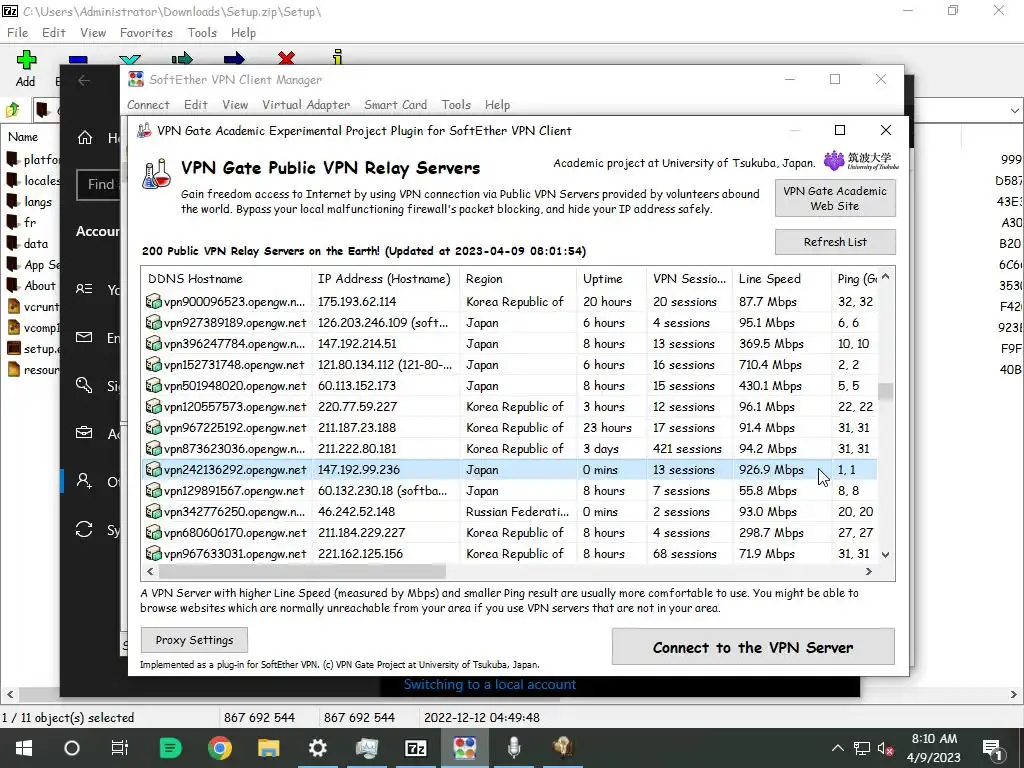The height and width of the screenshot is (768, 1024).
Task: Sort by the Line Speed column header
Action: tap(782, 279)
